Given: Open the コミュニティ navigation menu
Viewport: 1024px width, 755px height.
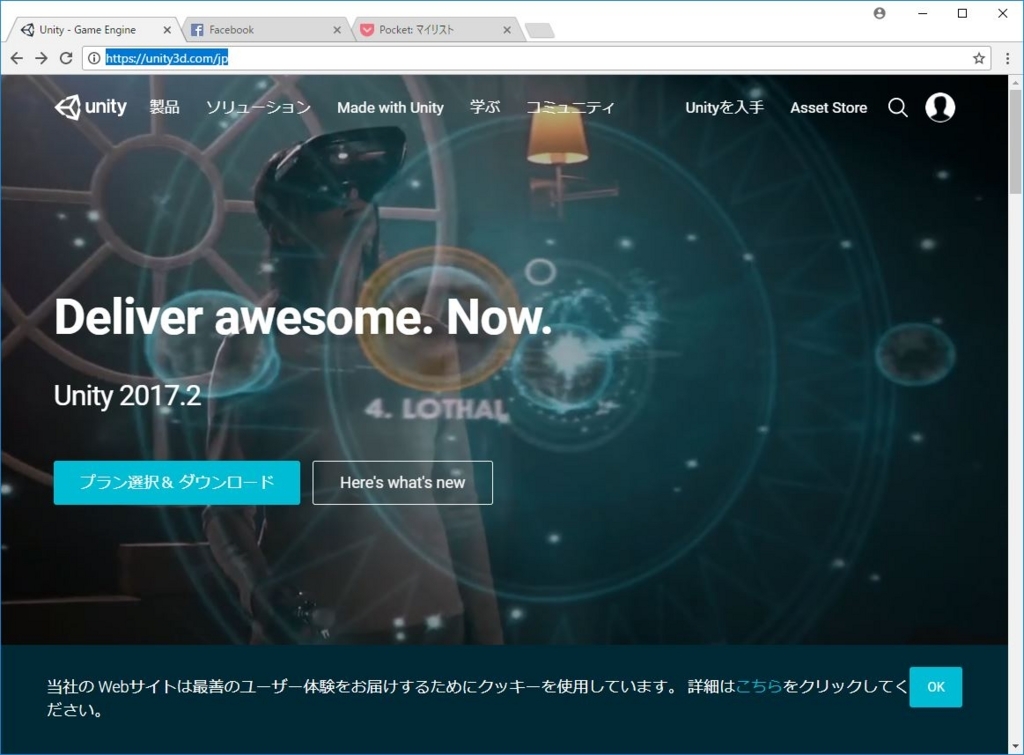Looking at the screenshot, I should [572, 107].
